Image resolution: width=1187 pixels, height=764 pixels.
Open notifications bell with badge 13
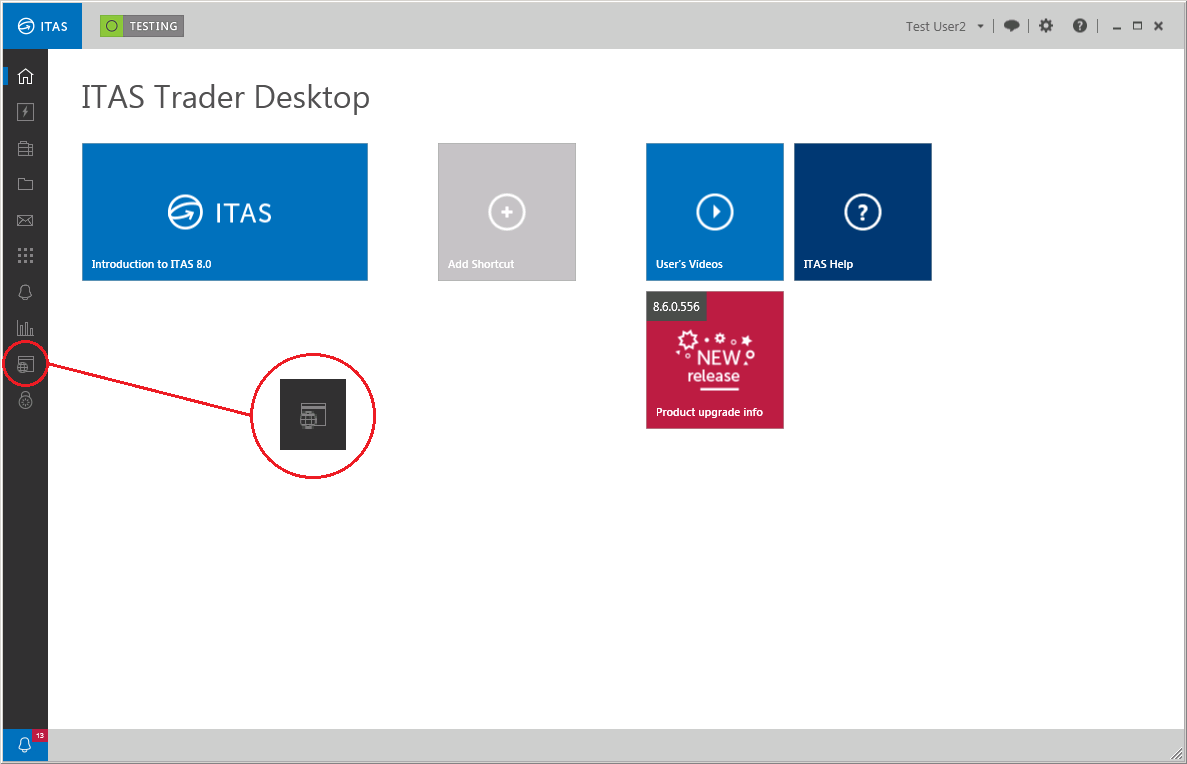click(25, 745)
